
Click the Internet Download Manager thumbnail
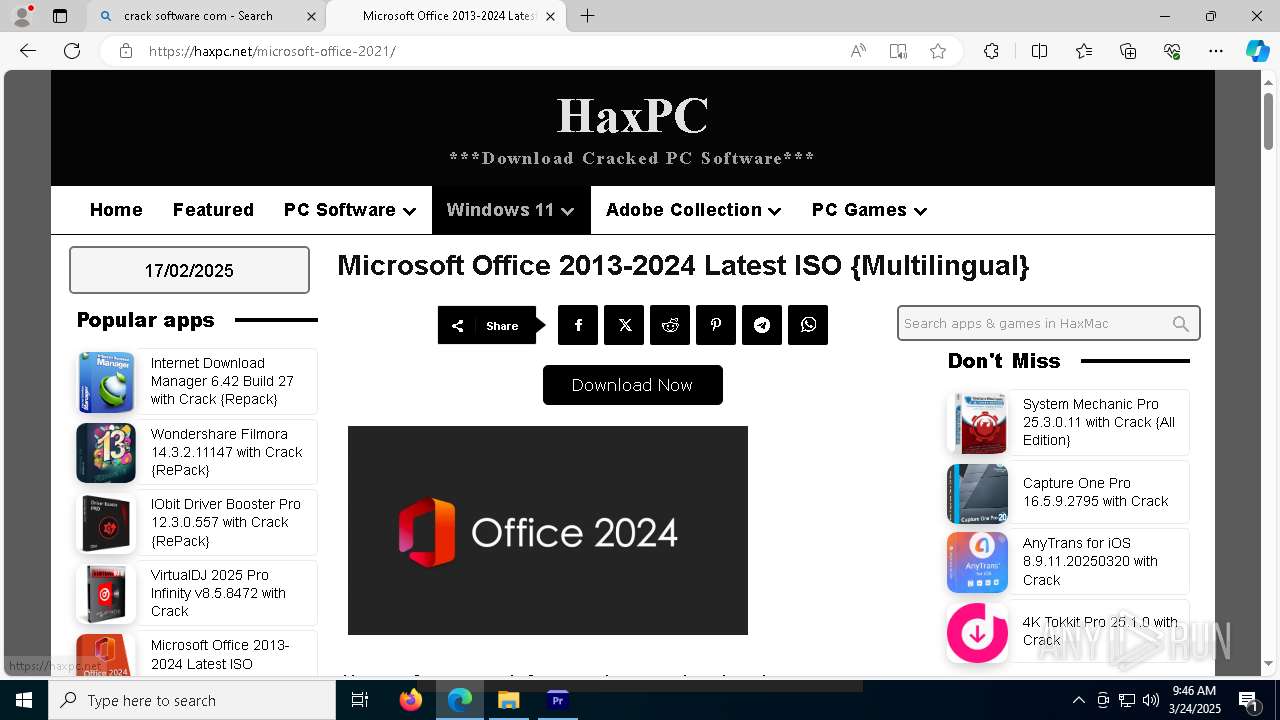106,382
